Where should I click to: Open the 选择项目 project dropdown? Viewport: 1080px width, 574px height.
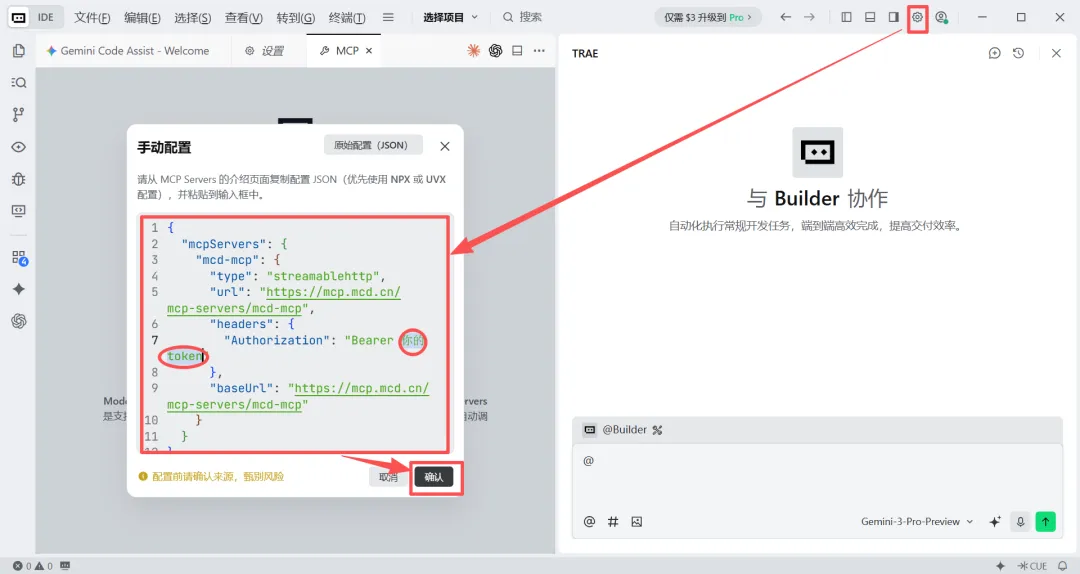(x=450, y=17)
